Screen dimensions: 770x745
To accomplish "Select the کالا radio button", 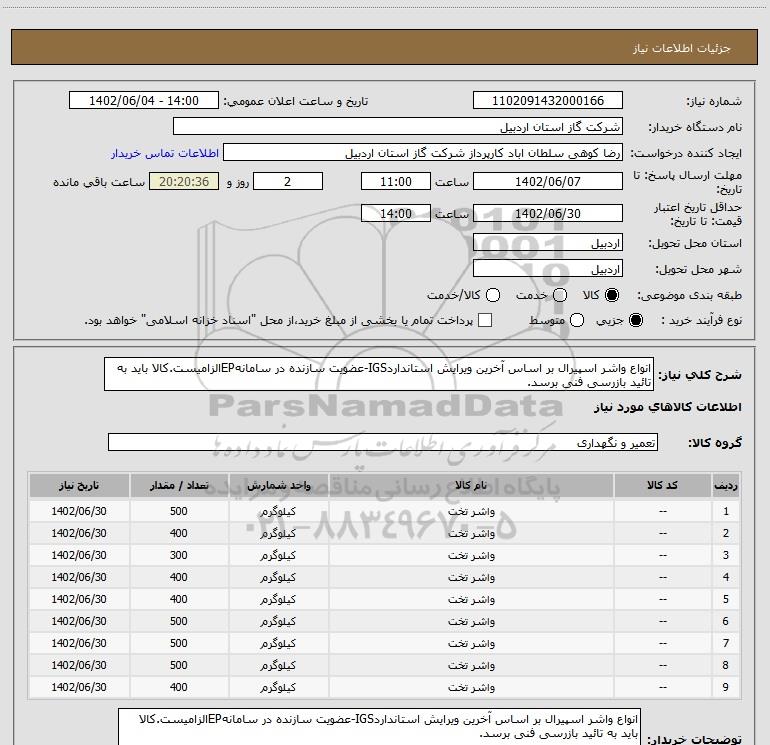I will (x=612, y=295).
